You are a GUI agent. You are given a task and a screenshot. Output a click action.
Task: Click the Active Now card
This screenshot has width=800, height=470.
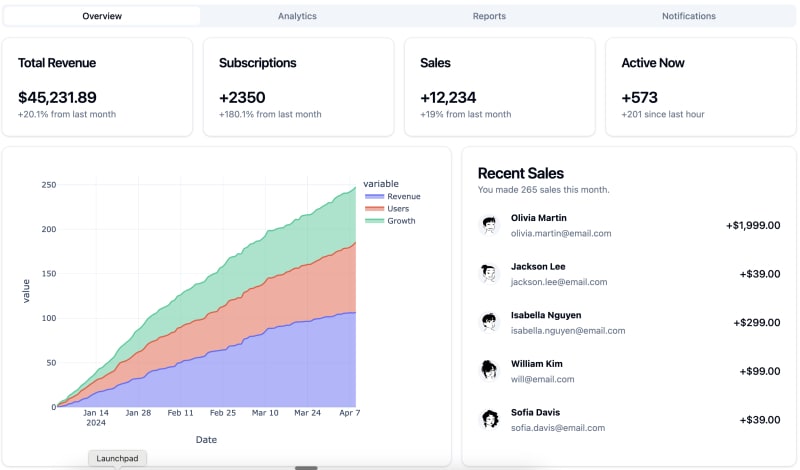700,87
